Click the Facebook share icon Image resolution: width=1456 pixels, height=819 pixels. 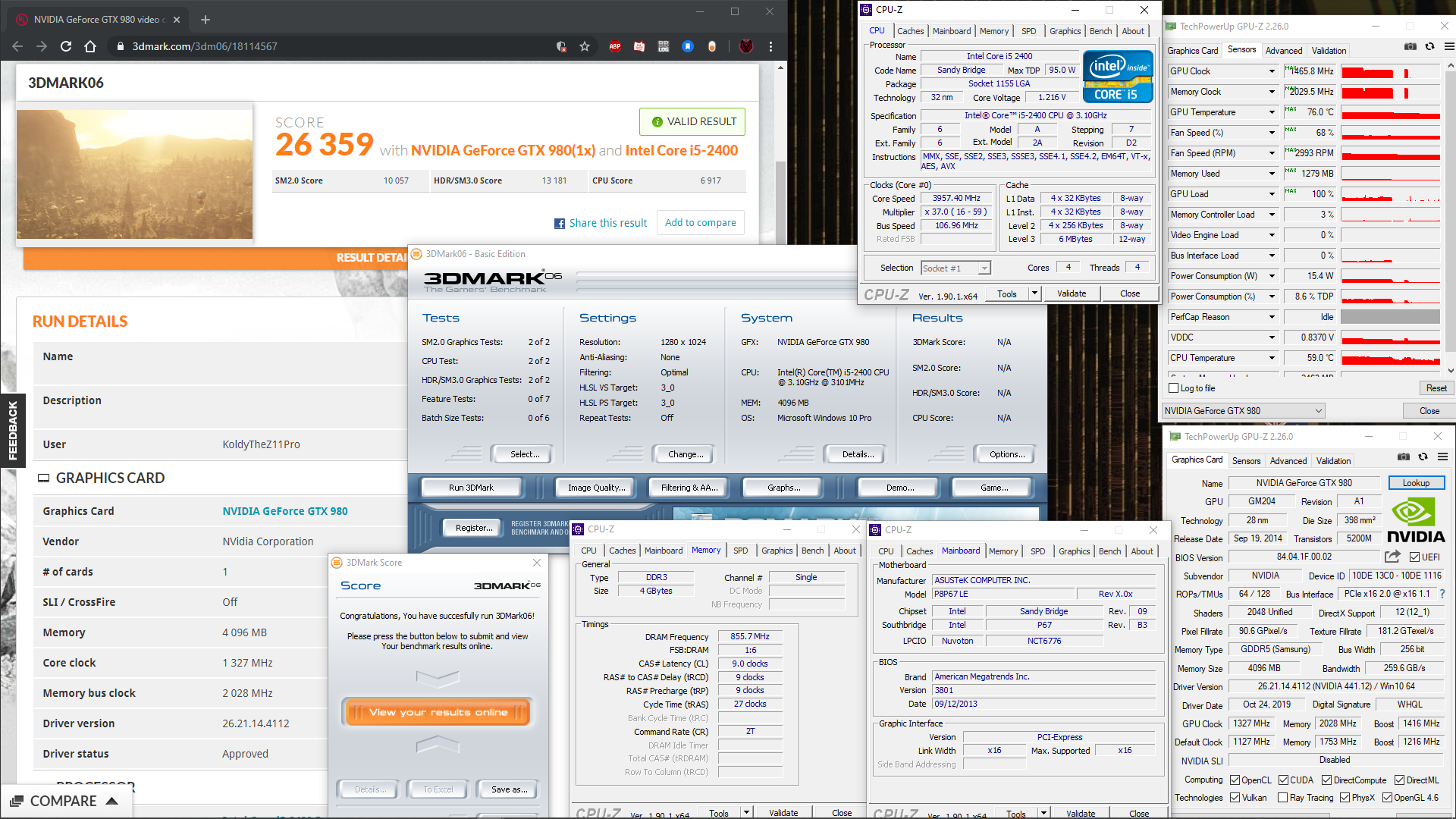(x=560, y=224)
